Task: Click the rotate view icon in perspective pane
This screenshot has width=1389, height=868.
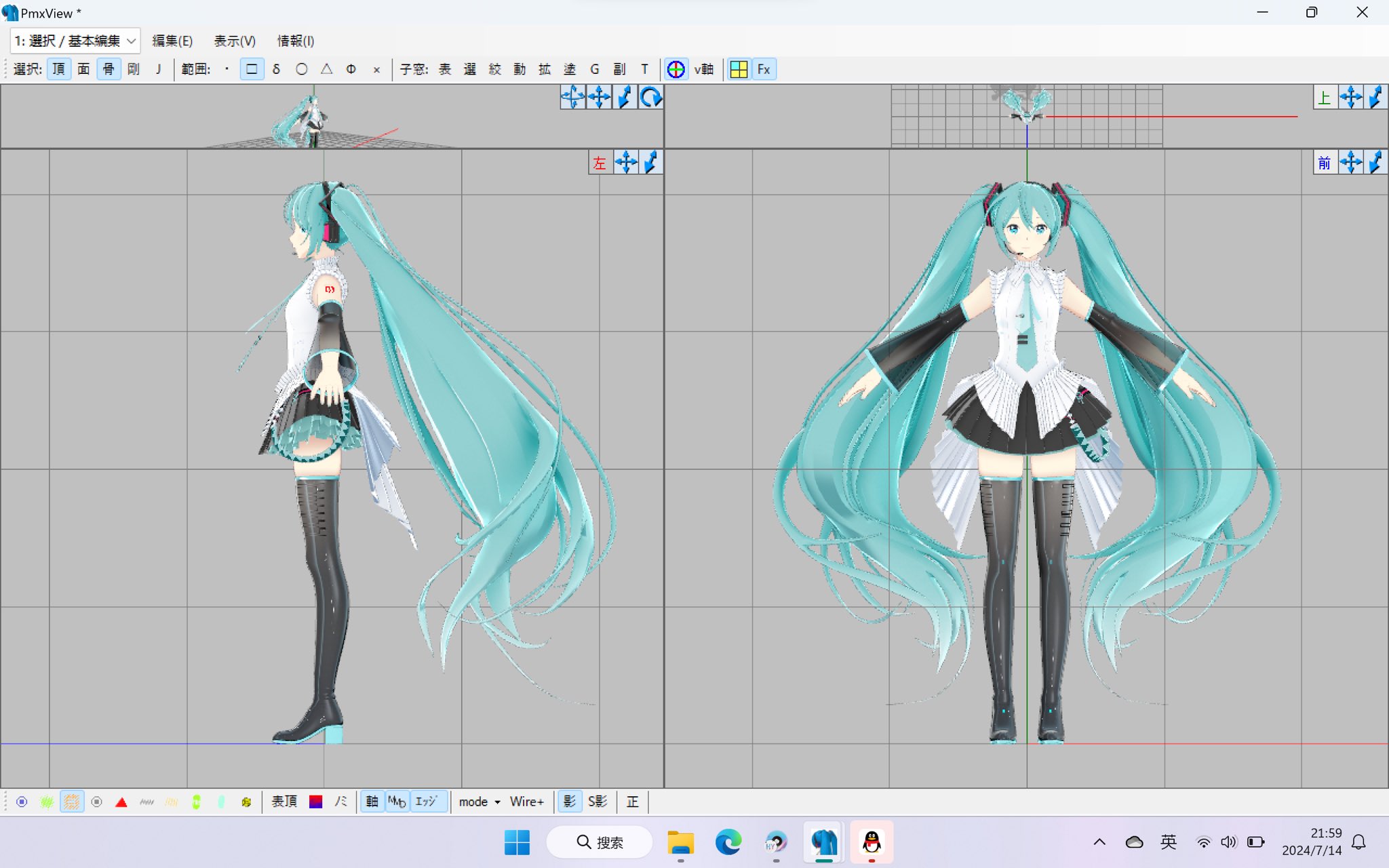Action: click(650, 98)
